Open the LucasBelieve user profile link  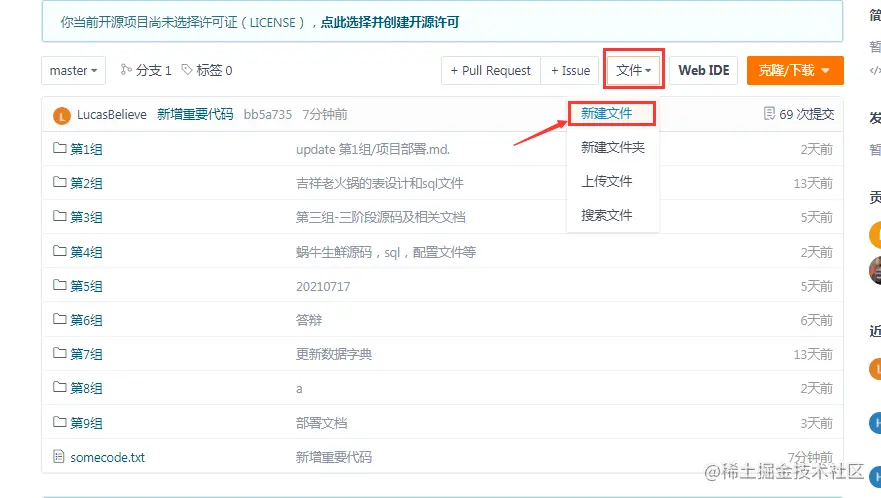click(x=112, y=115)
